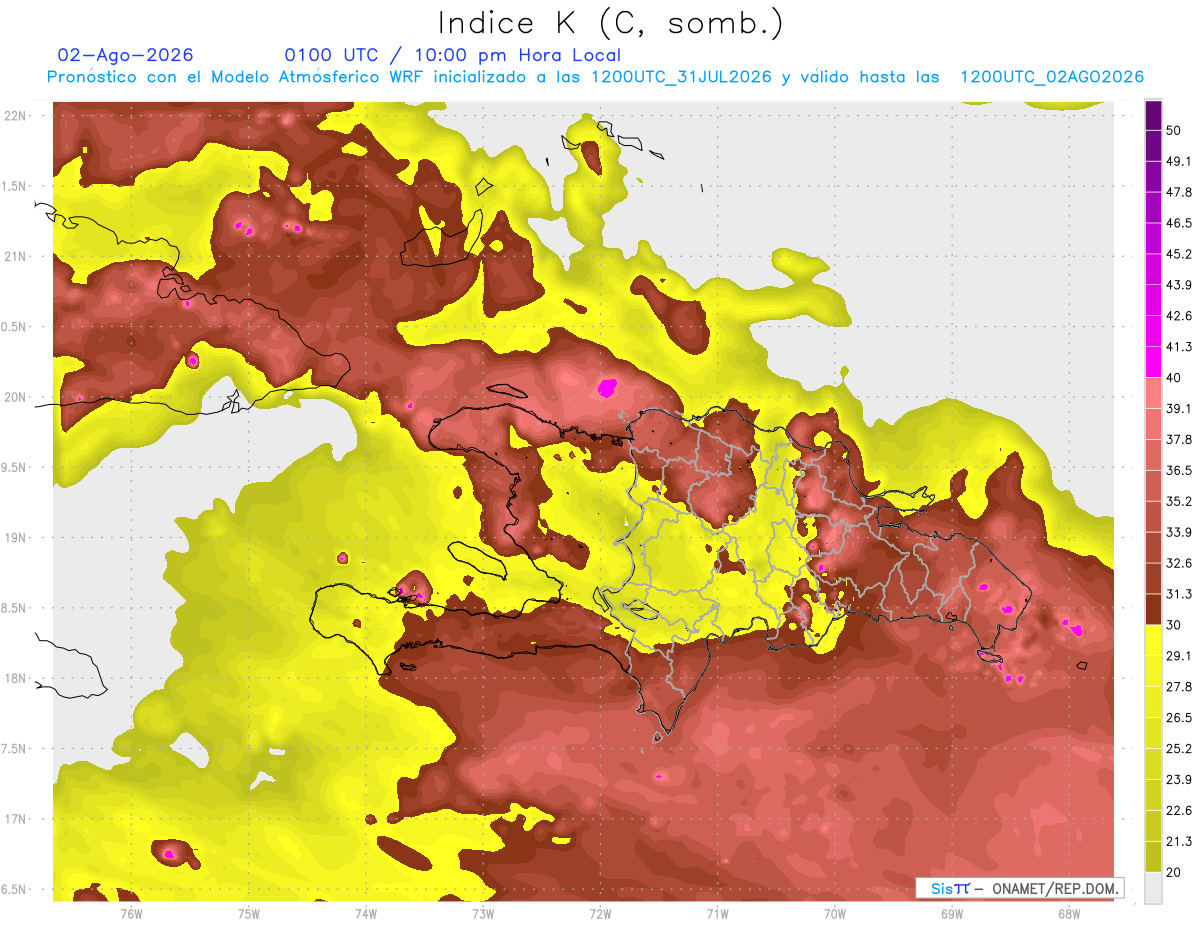Click the '30' colorbar value

click(x=1174, y=625)
